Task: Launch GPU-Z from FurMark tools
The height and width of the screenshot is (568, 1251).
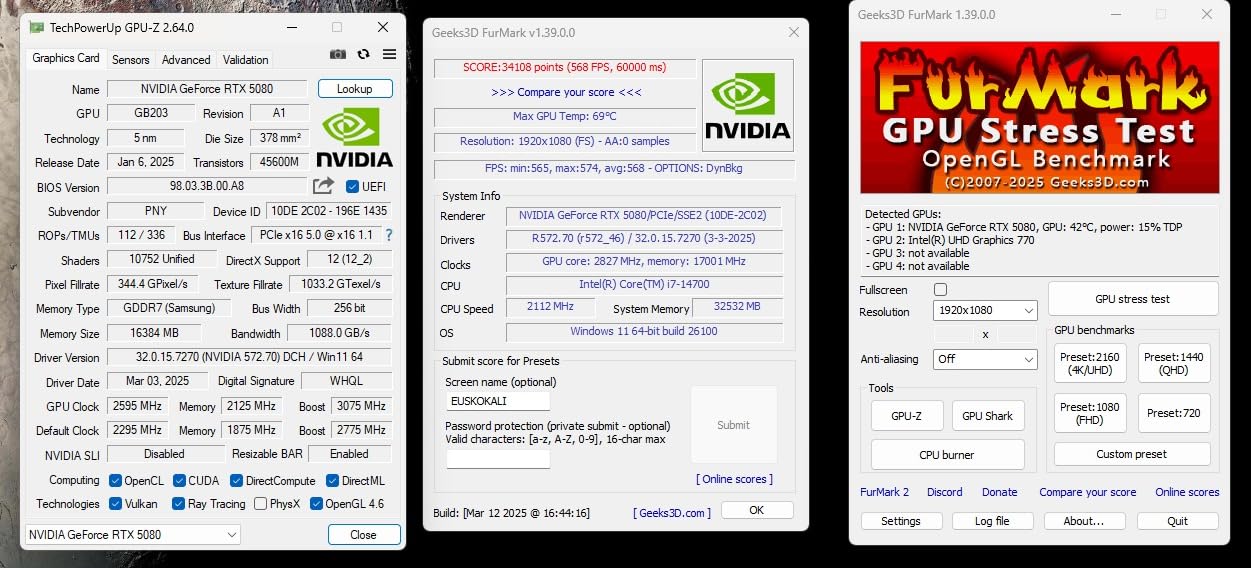Action: click(x=906, y=416)
